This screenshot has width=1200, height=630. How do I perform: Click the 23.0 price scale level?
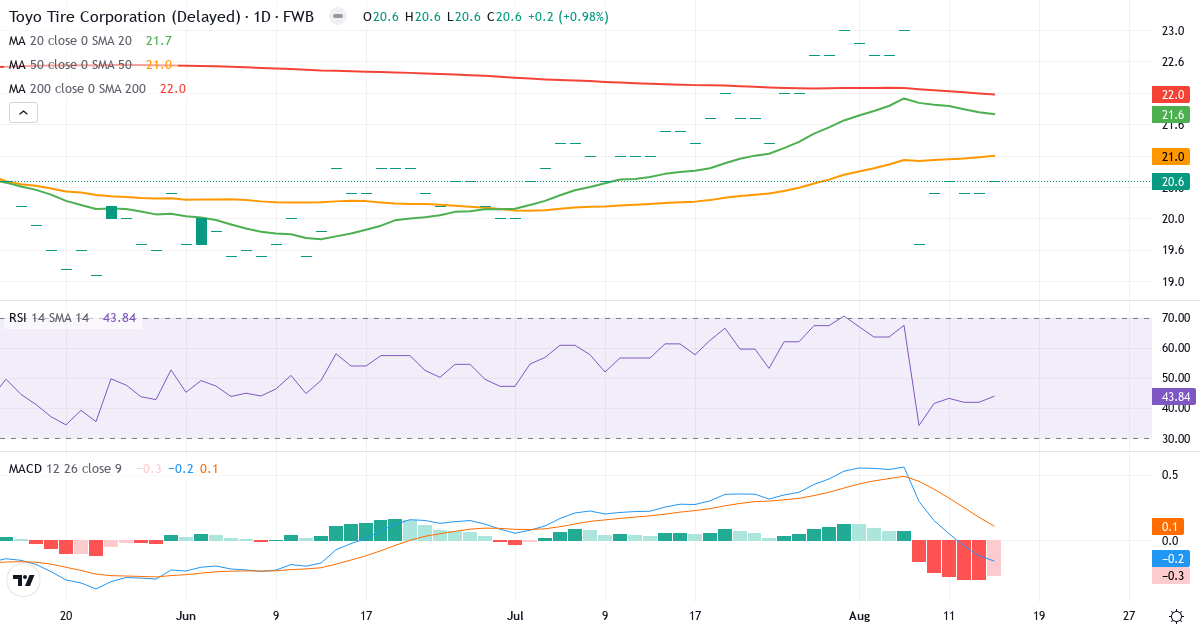[x=1173, y=31]
